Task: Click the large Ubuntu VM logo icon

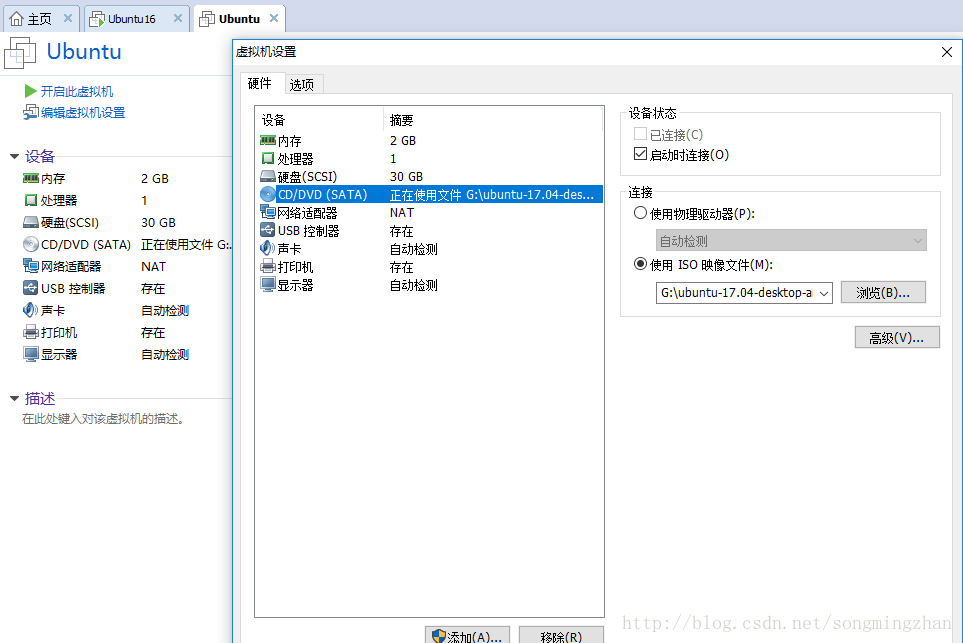Action: 20,53
